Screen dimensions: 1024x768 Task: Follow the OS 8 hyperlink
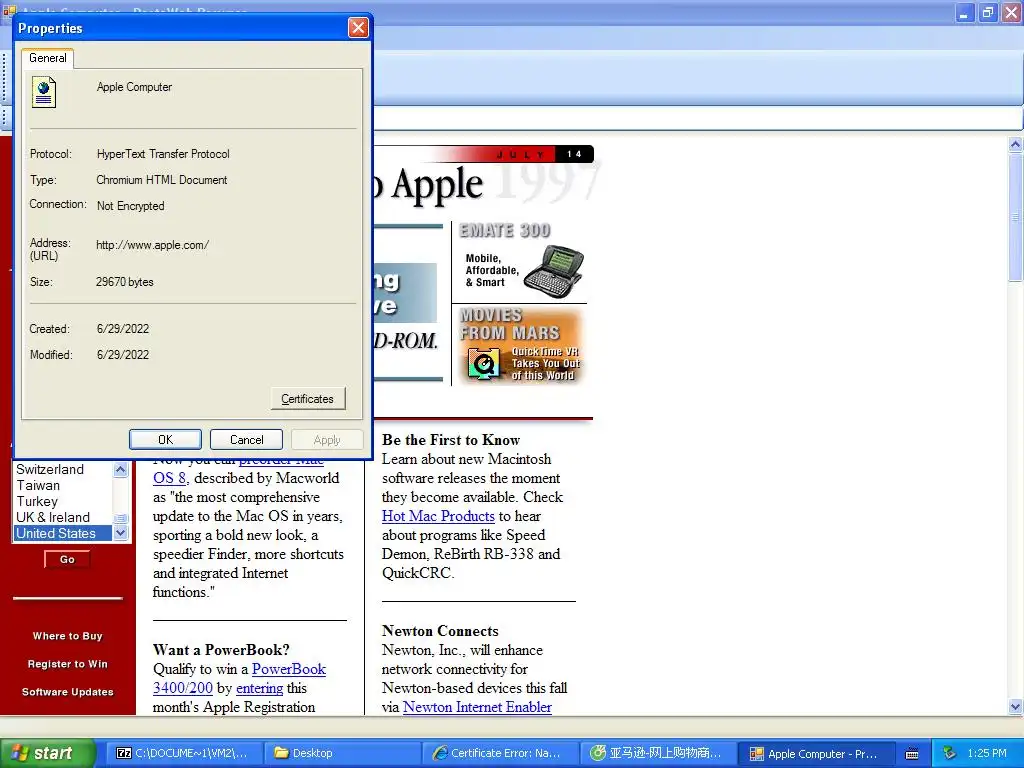[x=170, y=478]
